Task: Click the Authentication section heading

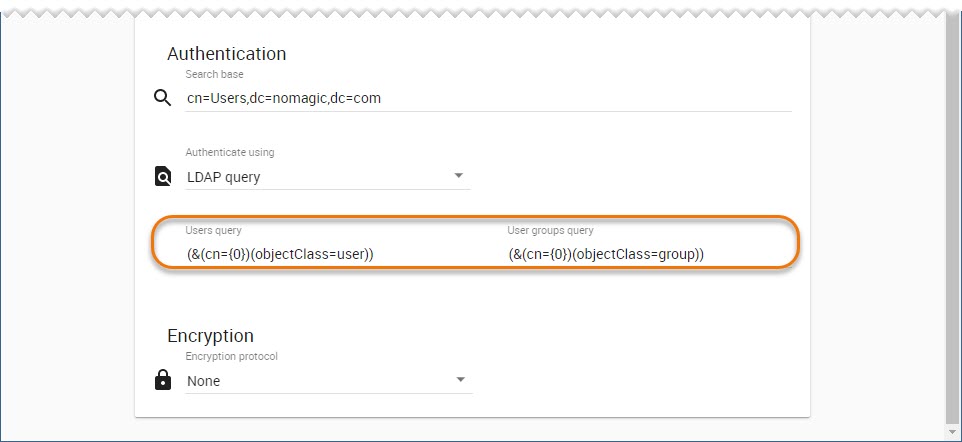Action: click(x=226, y=54)
